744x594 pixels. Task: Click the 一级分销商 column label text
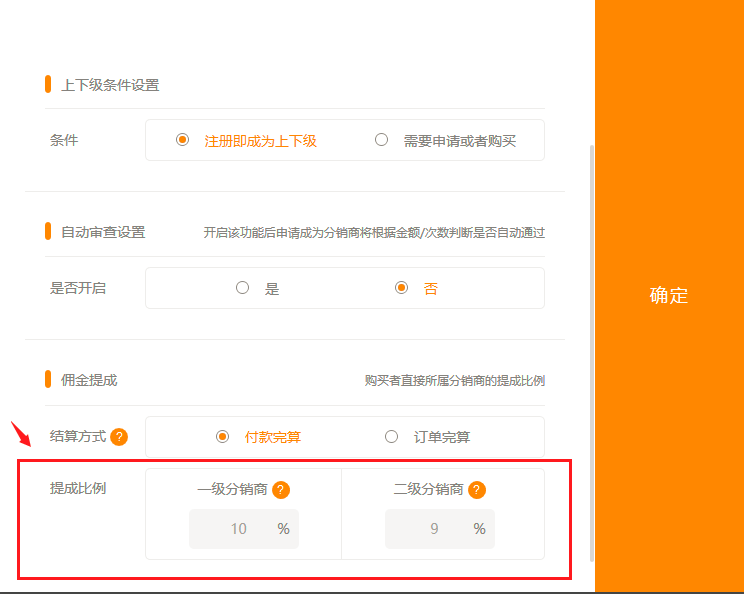point(231,490)
